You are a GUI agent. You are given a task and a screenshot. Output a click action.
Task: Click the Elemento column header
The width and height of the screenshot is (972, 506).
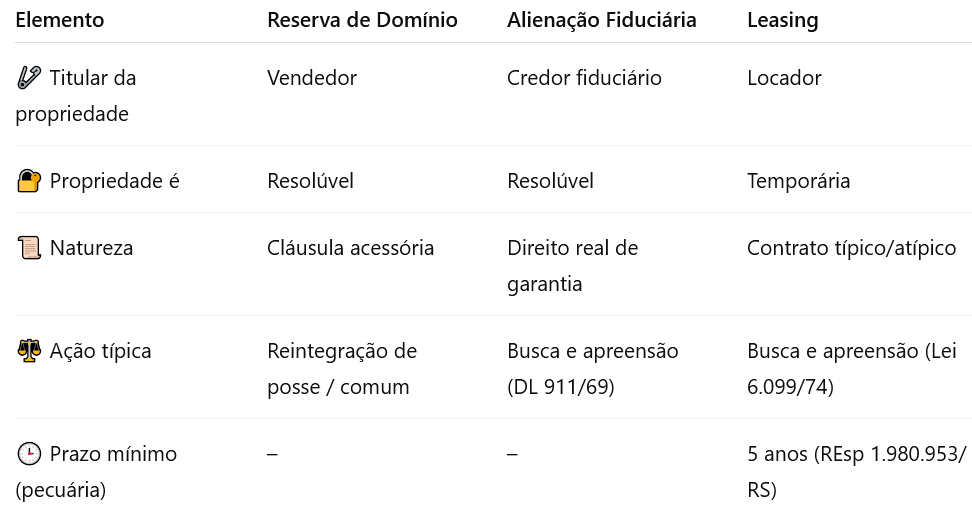coord(60,20)
